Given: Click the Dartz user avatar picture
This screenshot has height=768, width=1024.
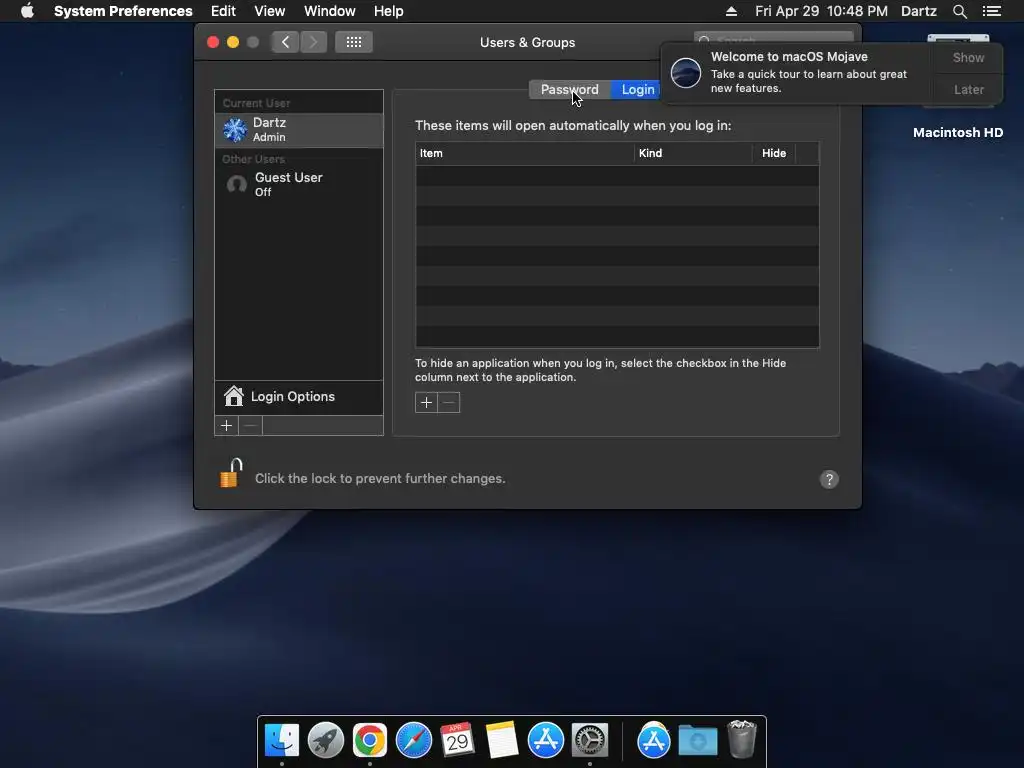Looking at the screenshot, I should coord(235,130).
